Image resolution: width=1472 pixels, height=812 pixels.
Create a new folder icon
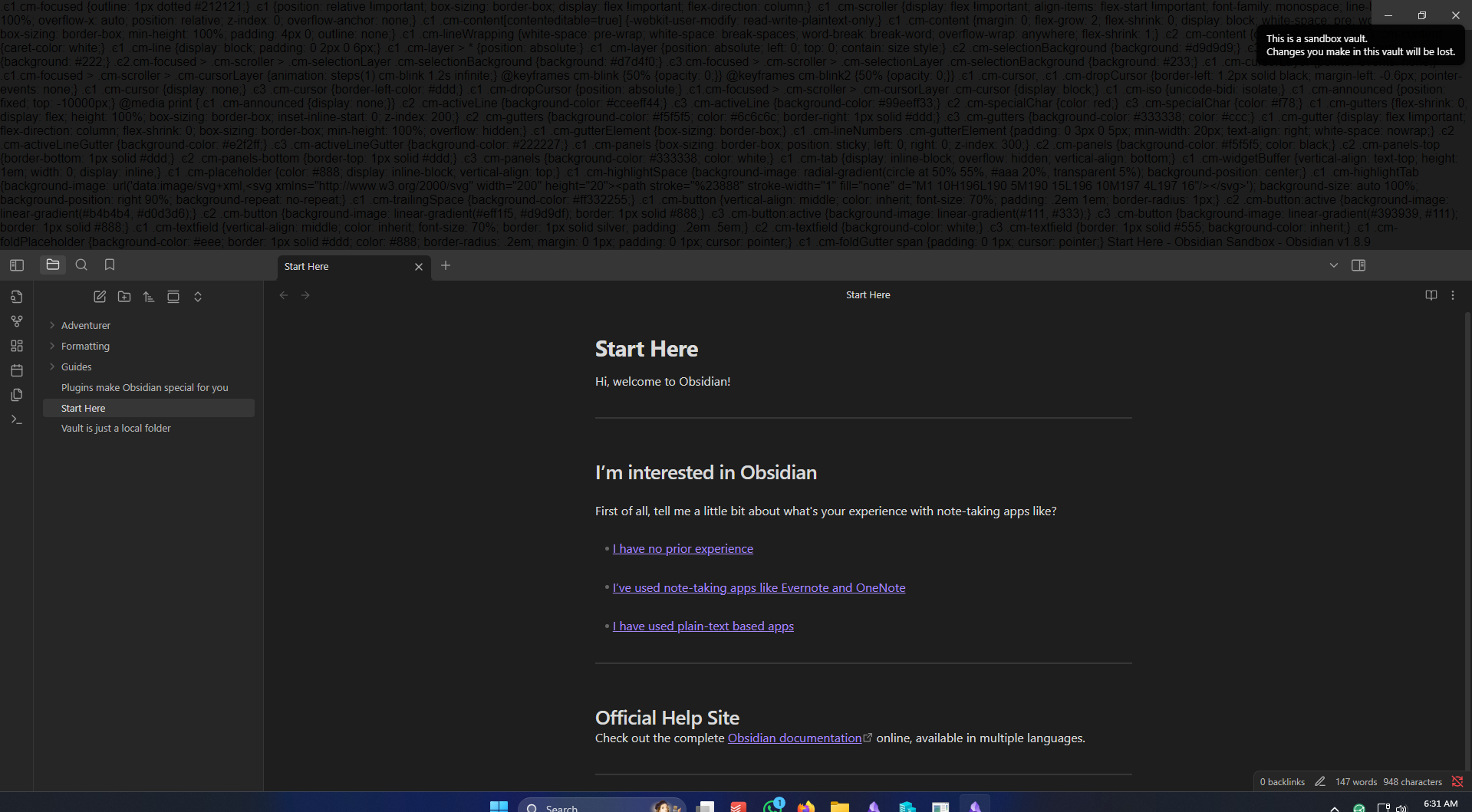[124, 297]
